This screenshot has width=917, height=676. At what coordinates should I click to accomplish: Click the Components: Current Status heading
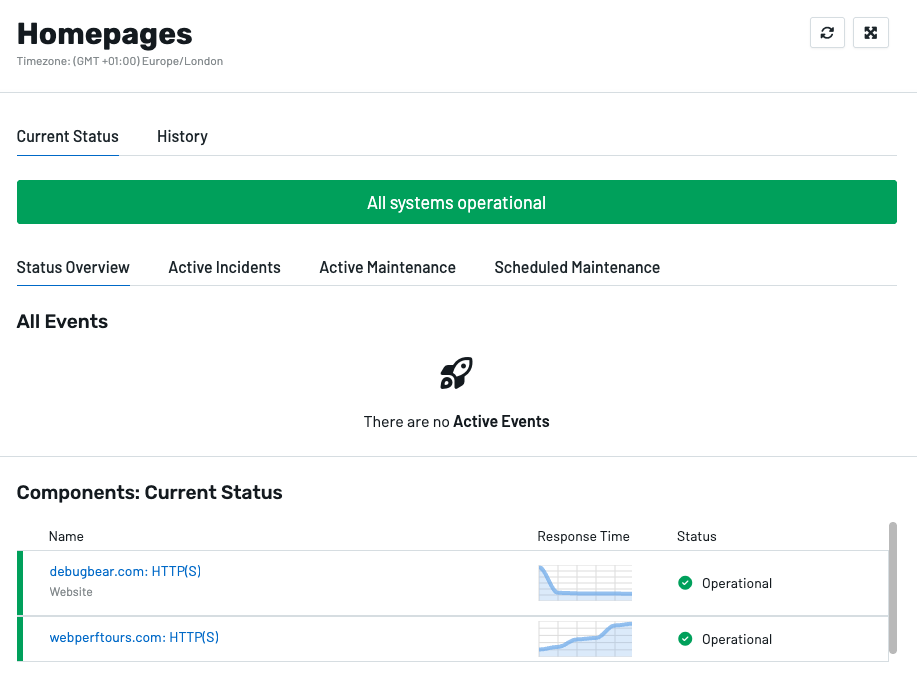click(x=150, y=493)
